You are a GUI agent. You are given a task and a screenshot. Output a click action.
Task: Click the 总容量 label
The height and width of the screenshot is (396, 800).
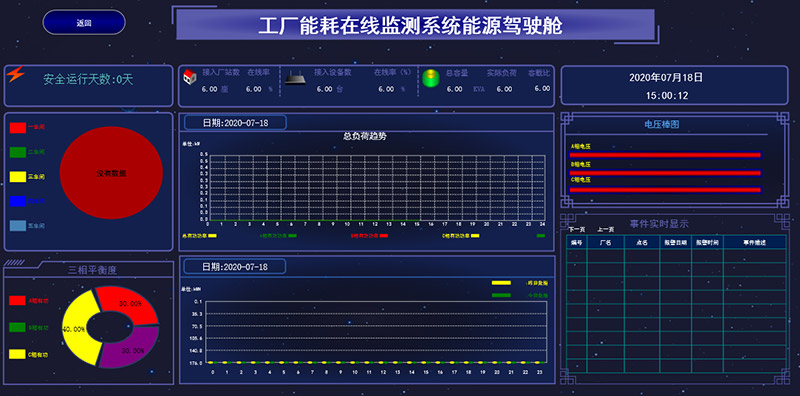click(x=457, y=73)
